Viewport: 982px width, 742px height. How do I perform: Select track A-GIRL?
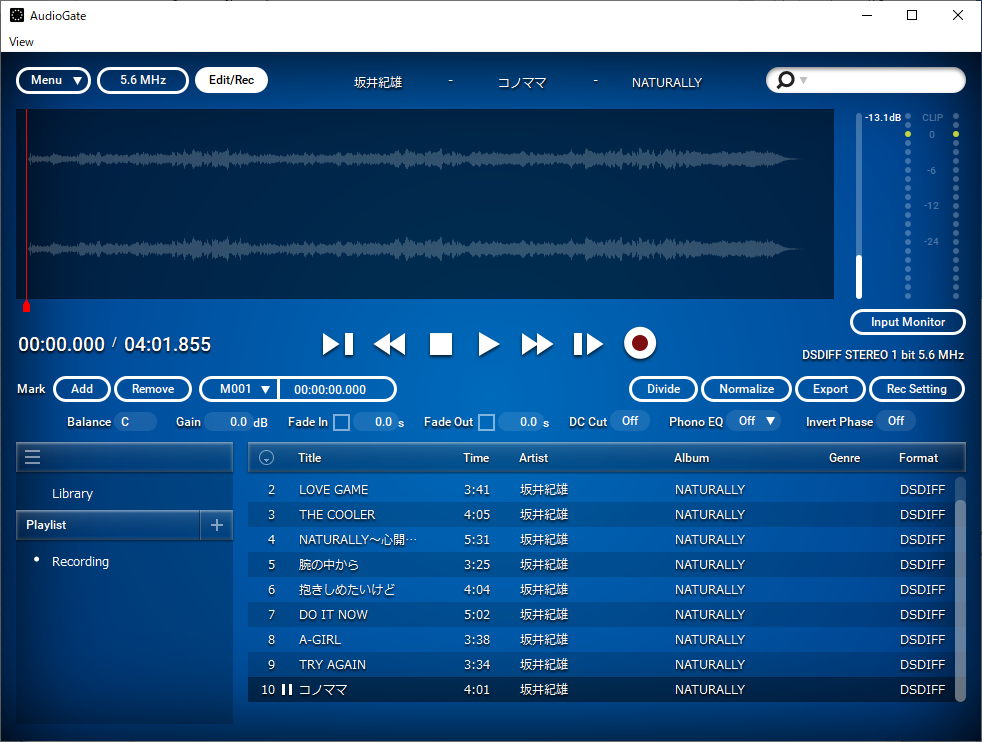tap(601, 640)
